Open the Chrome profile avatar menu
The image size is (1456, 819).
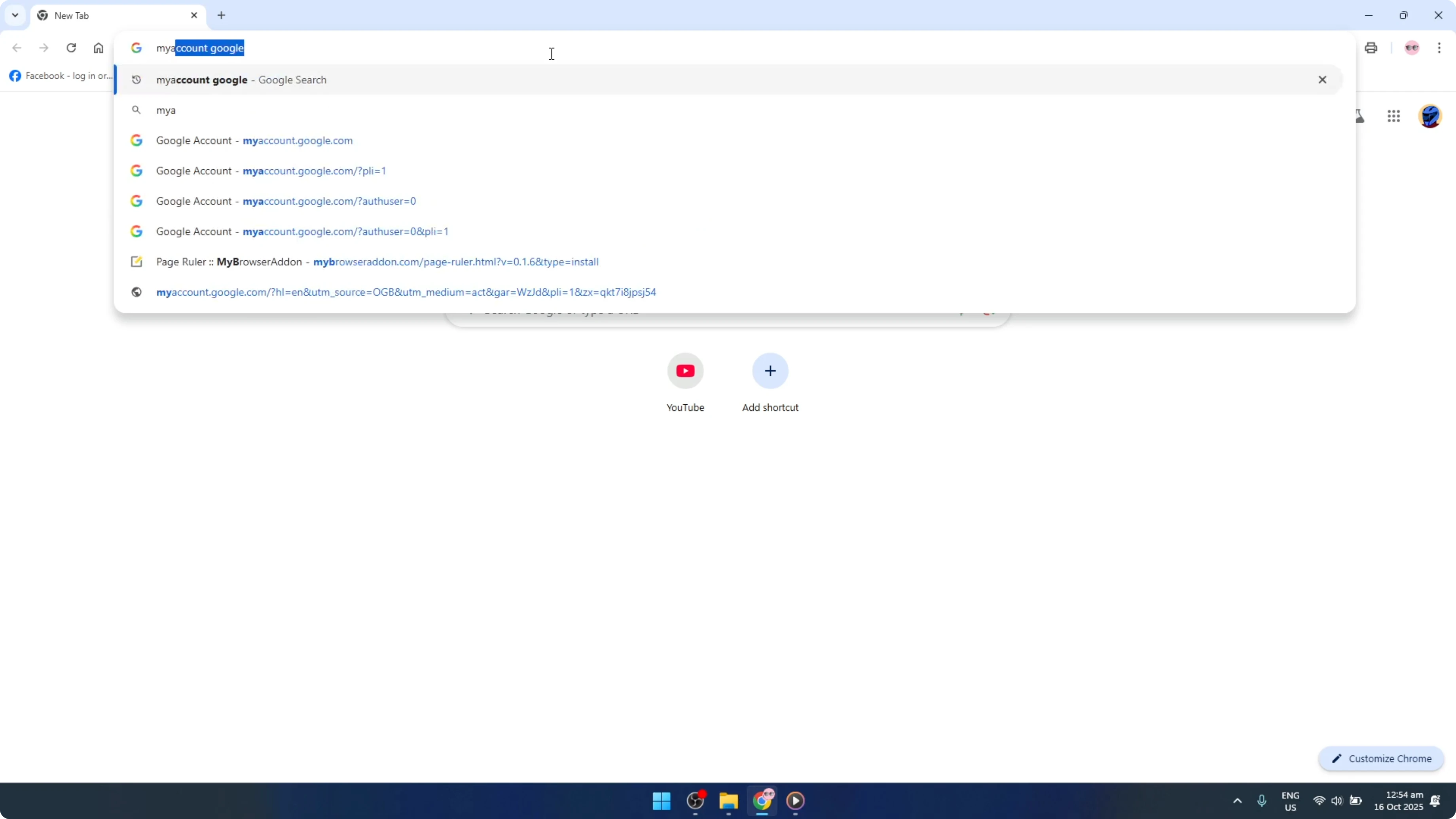tap(1412, 48)
